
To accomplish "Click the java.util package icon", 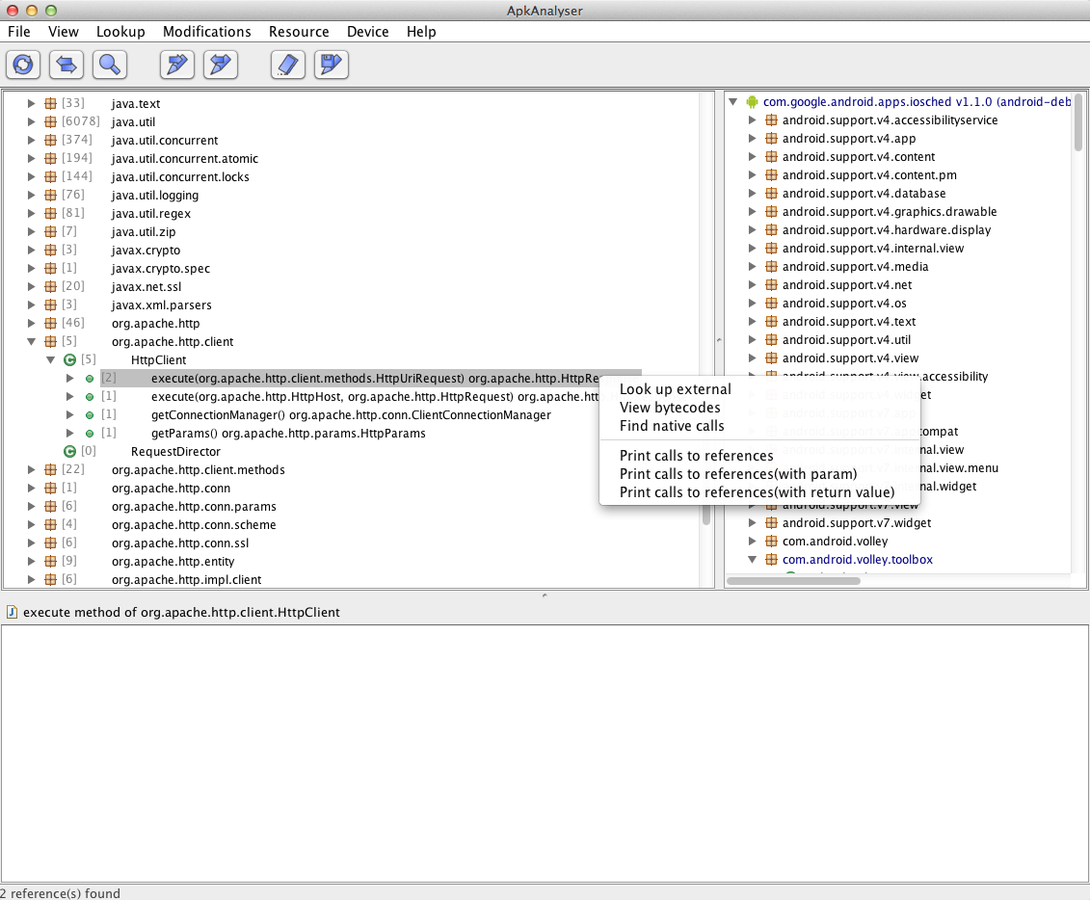I will [x=50, y=122].
